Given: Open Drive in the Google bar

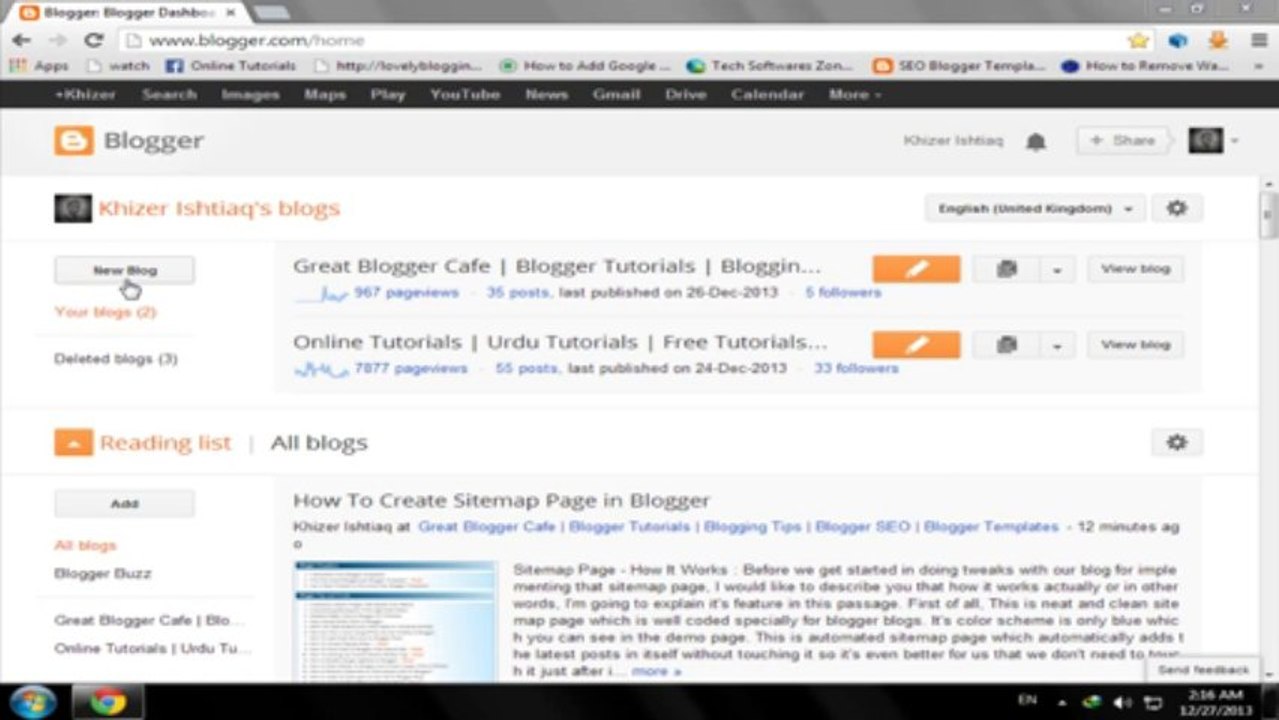Looking at the screenshot, I should 685,94.
